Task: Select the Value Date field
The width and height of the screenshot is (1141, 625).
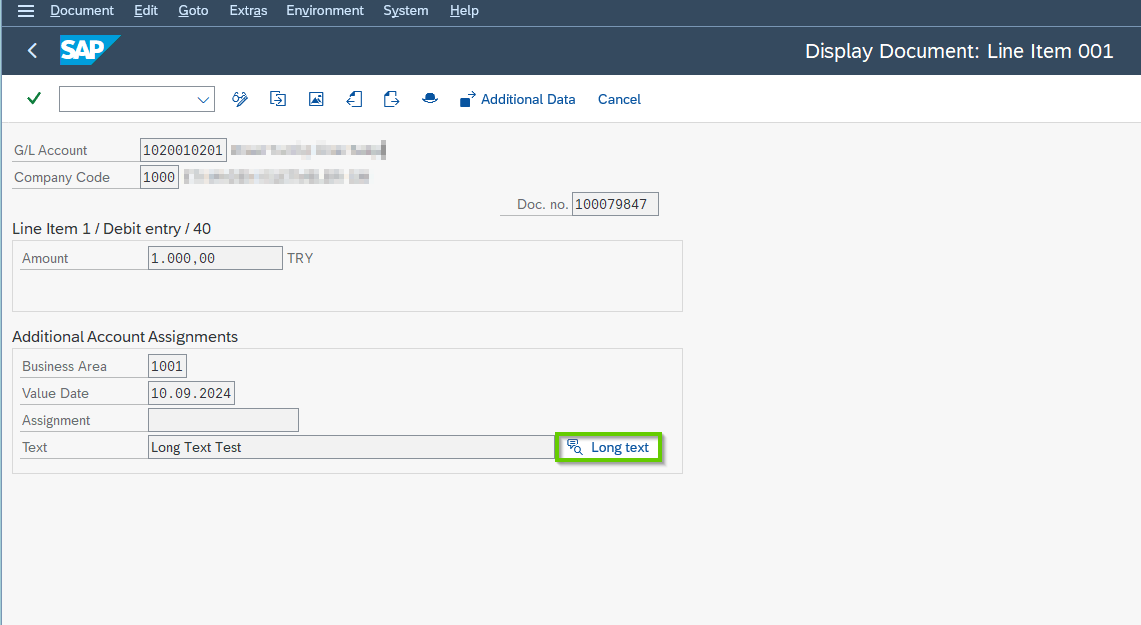Action: [191, 393]
